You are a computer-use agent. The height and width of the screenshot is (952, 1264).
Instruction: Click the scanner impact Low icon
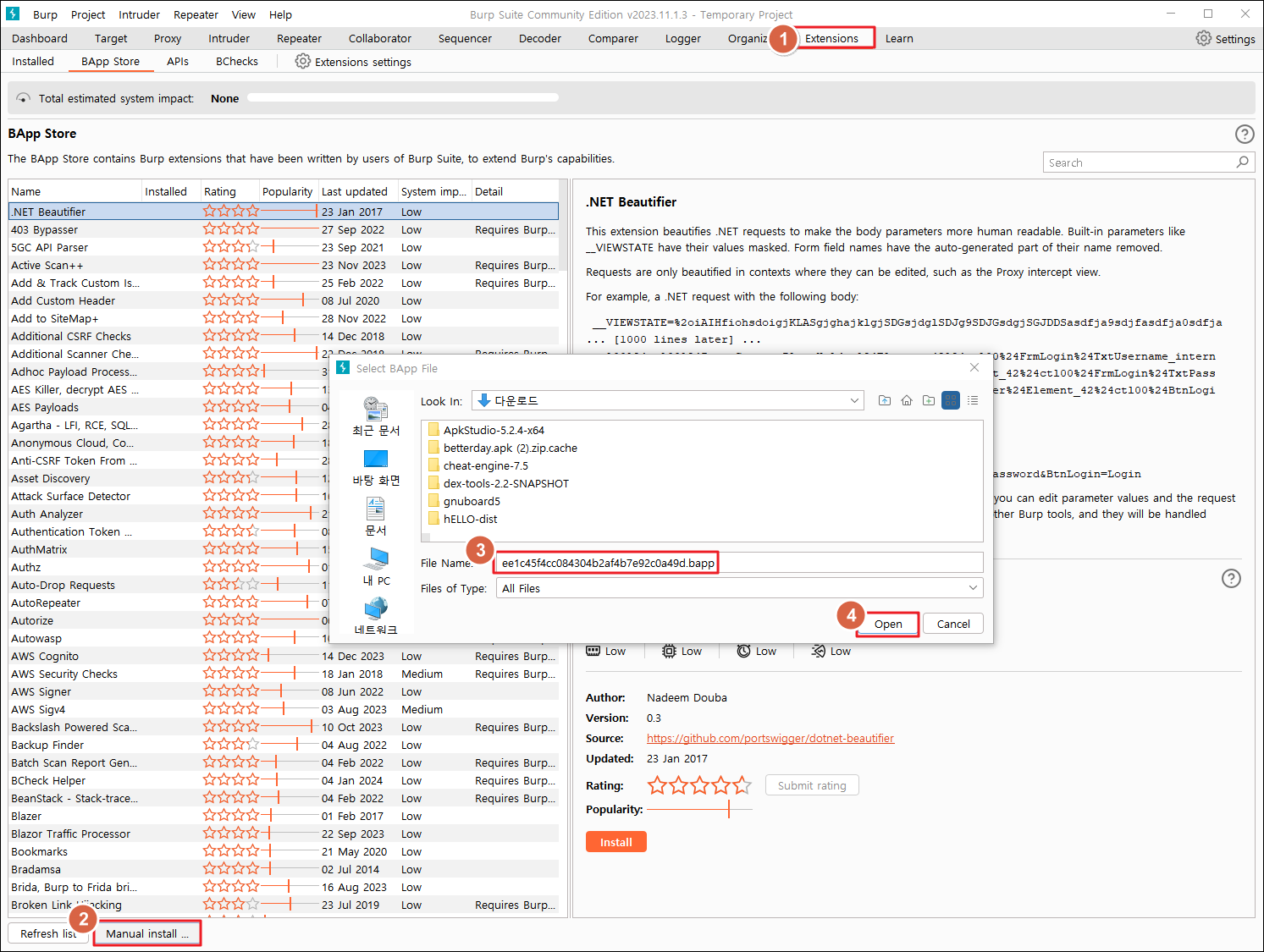[818, 651]
